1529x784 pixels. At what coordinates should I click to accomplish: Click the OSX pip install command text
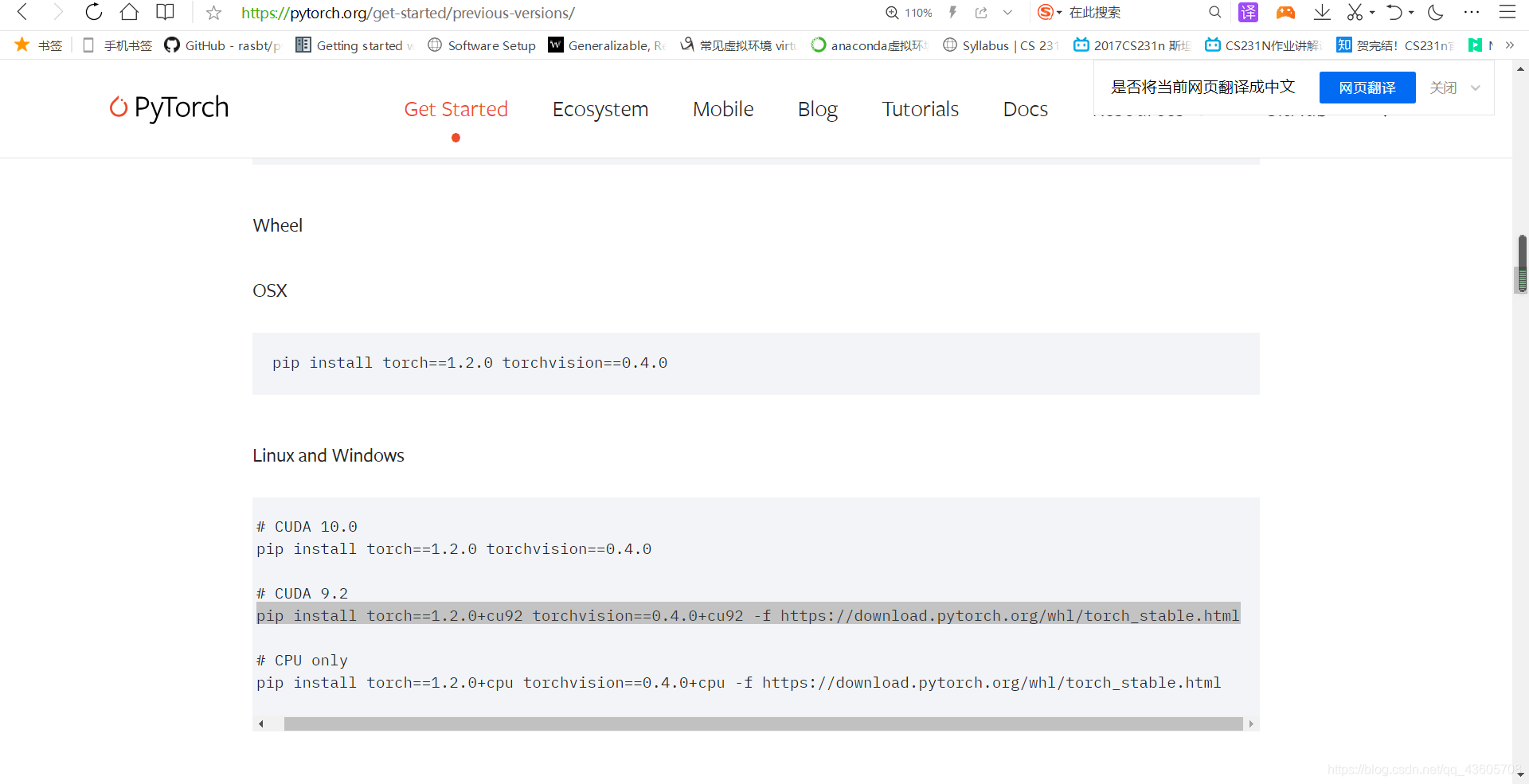pos(470,363)
